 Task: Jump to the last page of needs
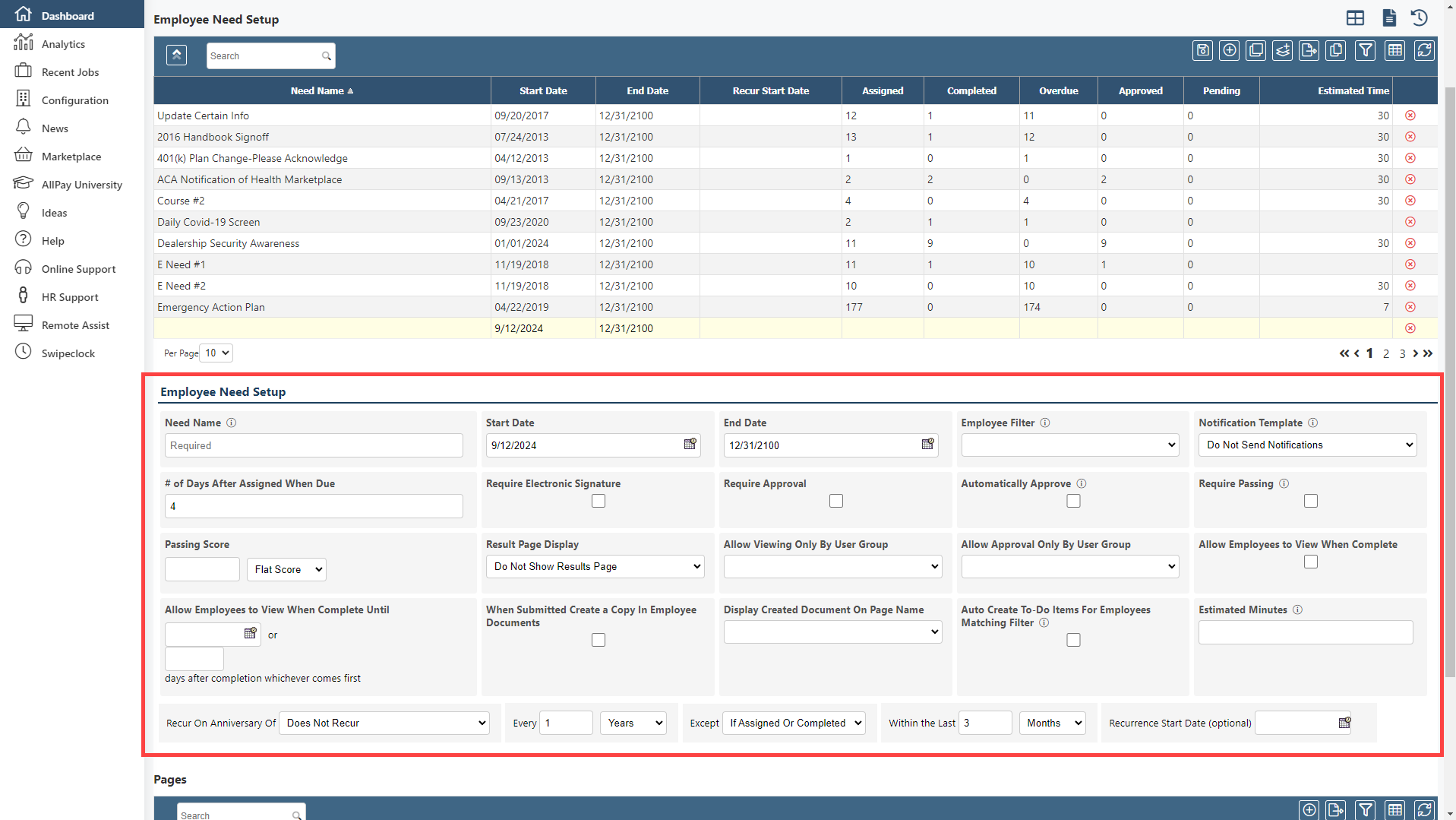click(x=1428, y=353)
